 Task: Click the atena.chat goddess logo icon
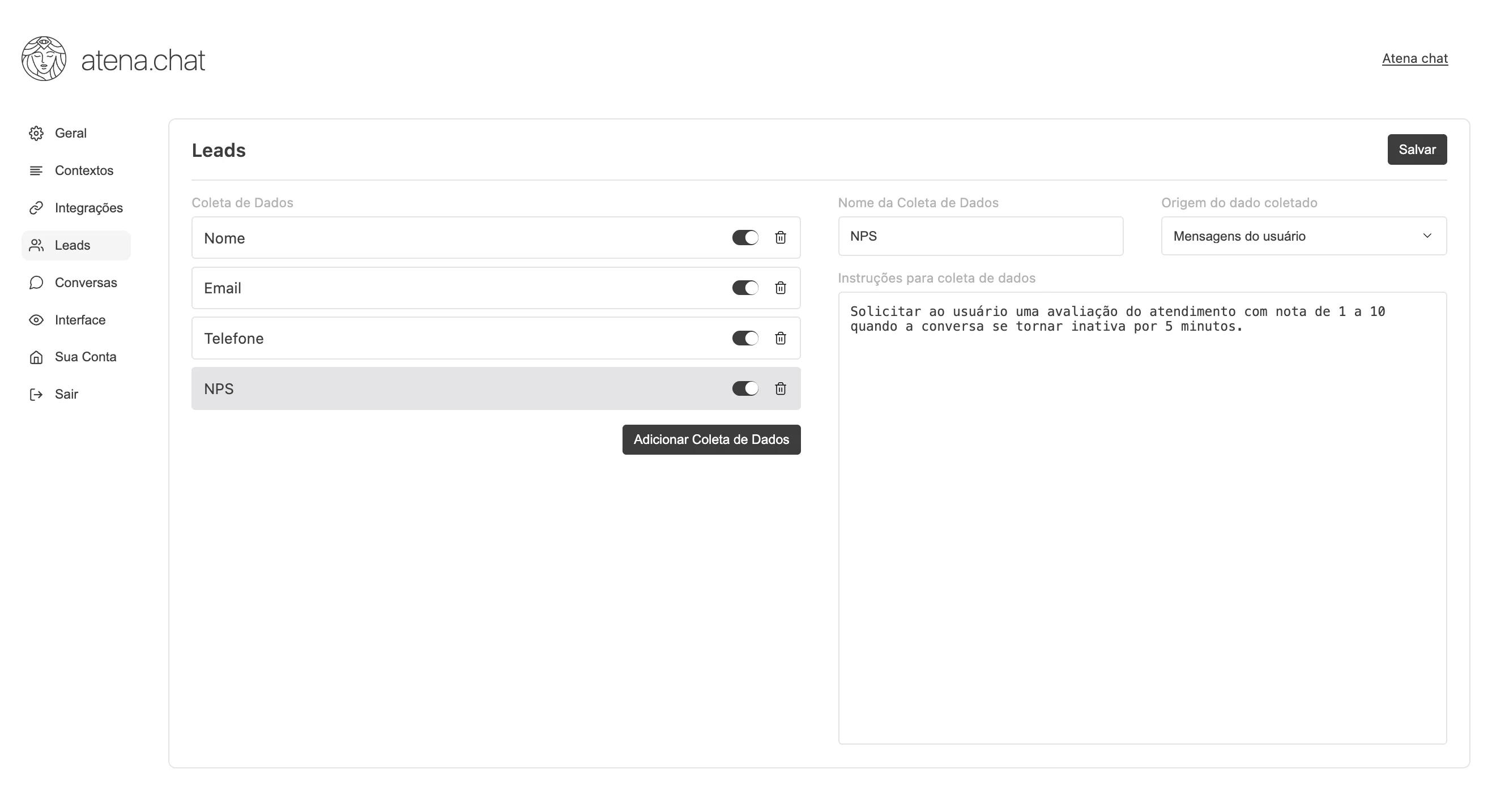pos(44,58)
